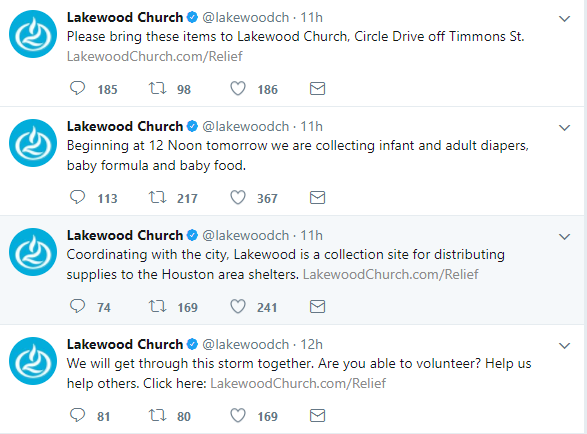The width and height of the screenshot is (587, 434).
Task: Visit the @lakewoodch handle on the 12h tweet
Action: click(x=246, y=345)
